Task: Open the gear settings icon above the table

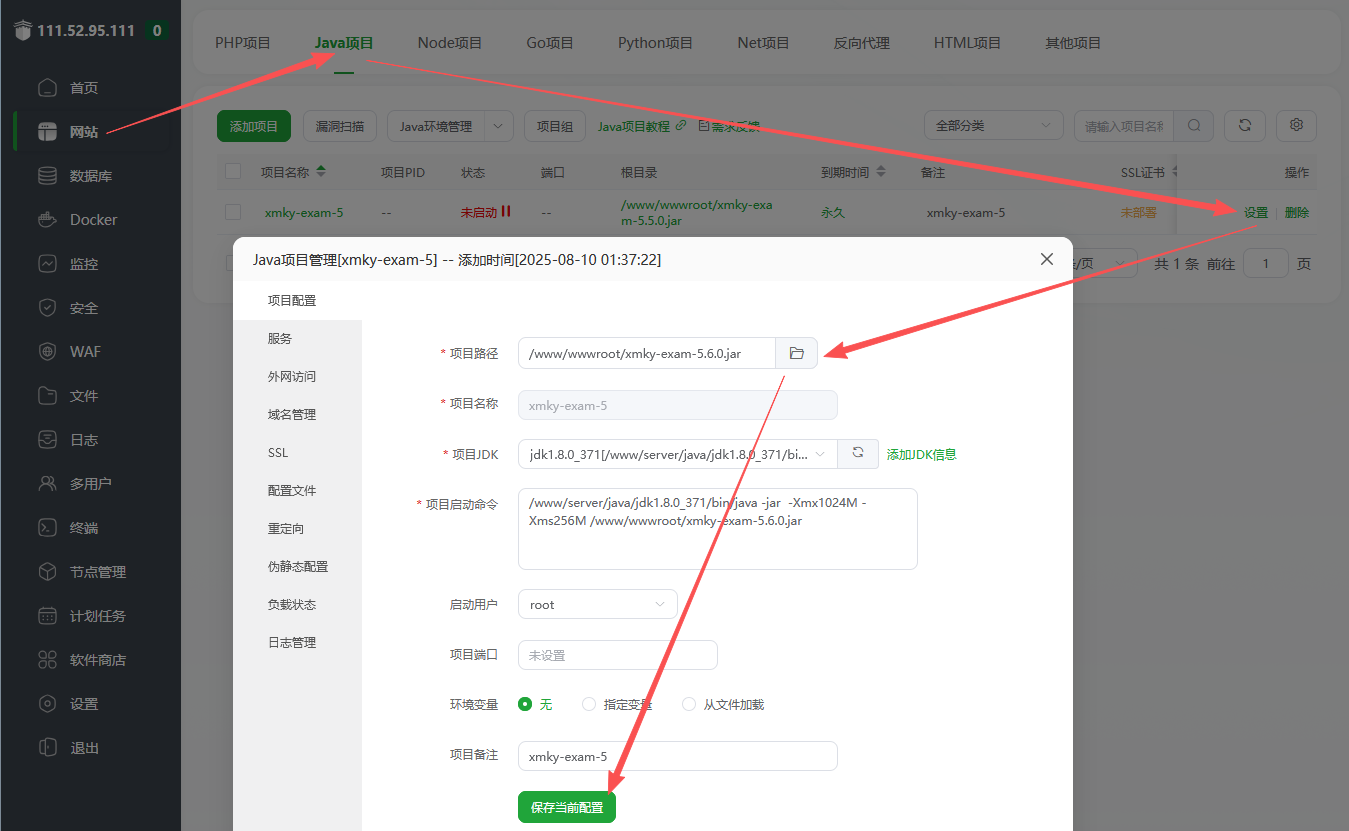Action: tap(1296, 126)
